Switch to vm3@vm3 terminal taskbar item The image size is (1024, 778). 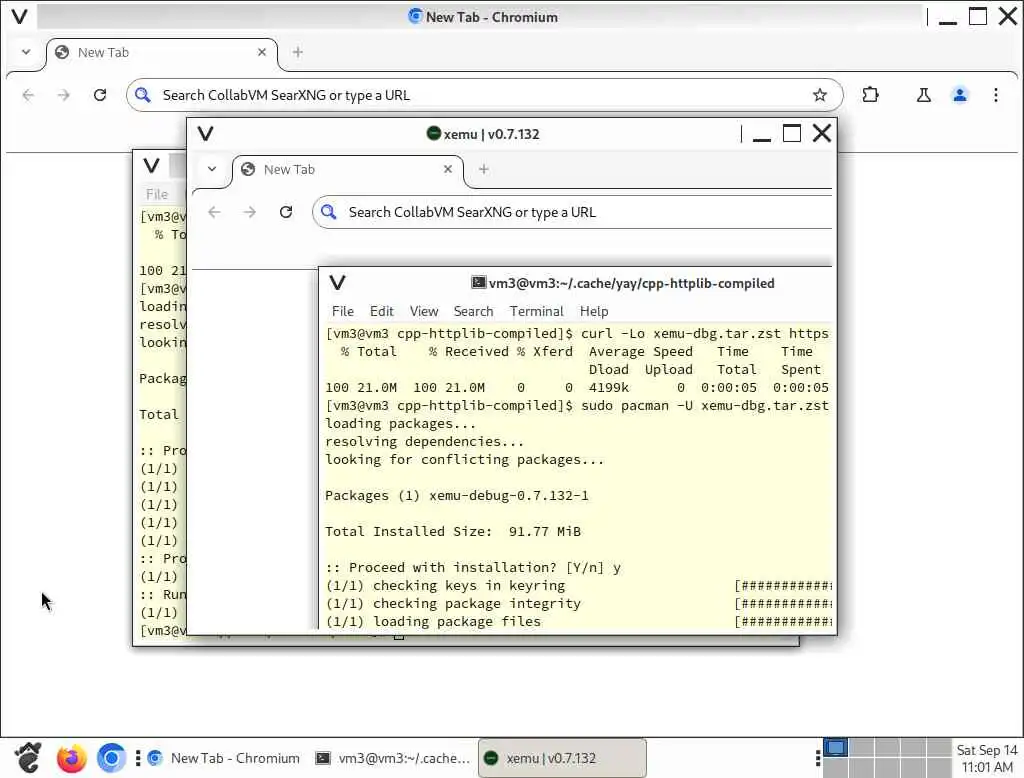(x=392, y=758)
